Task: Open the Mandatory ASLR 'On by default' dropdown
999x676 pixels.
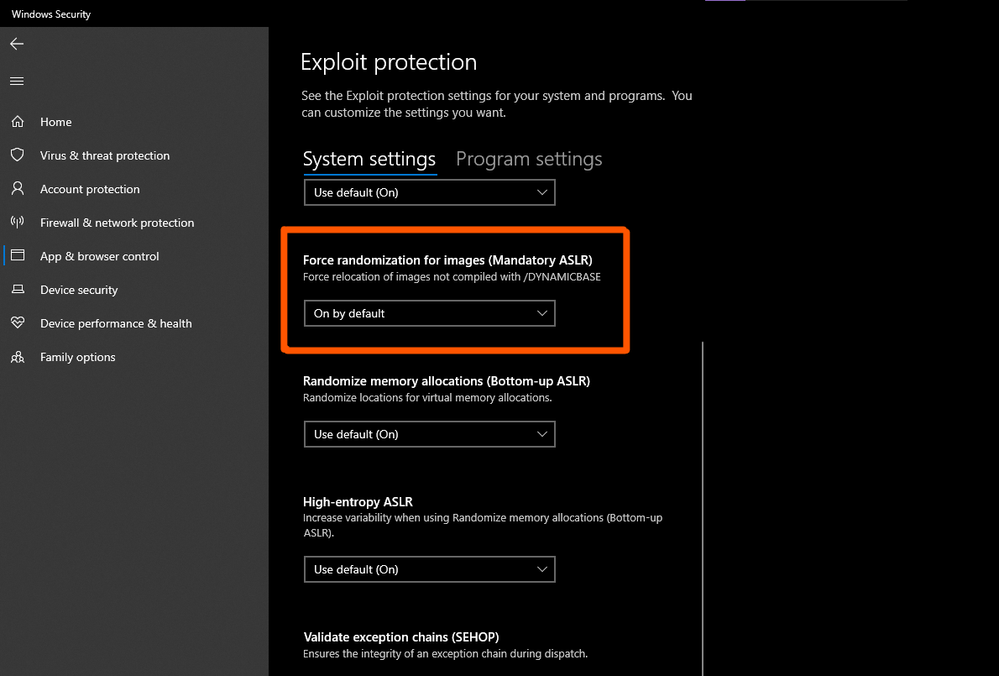Action: click(429, 313)
